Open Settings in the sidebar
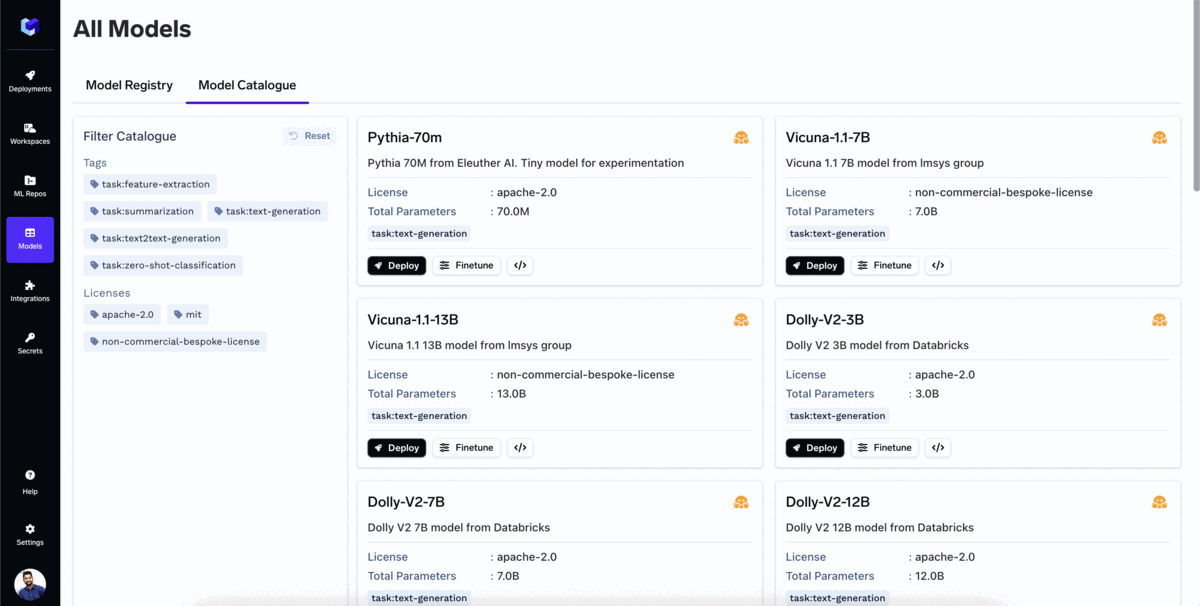Viewport: 1200px width, 606px height. tap(30, 535)
